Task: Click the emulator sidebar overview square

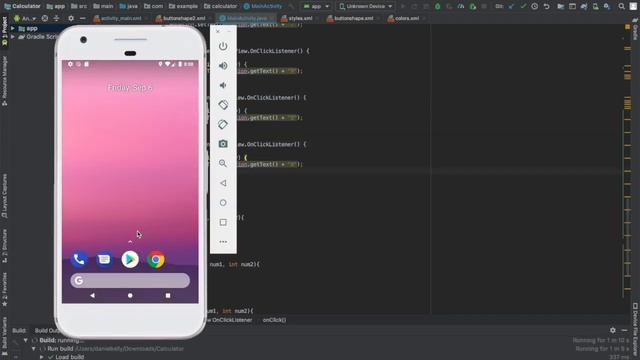Action: pos(223,222)
